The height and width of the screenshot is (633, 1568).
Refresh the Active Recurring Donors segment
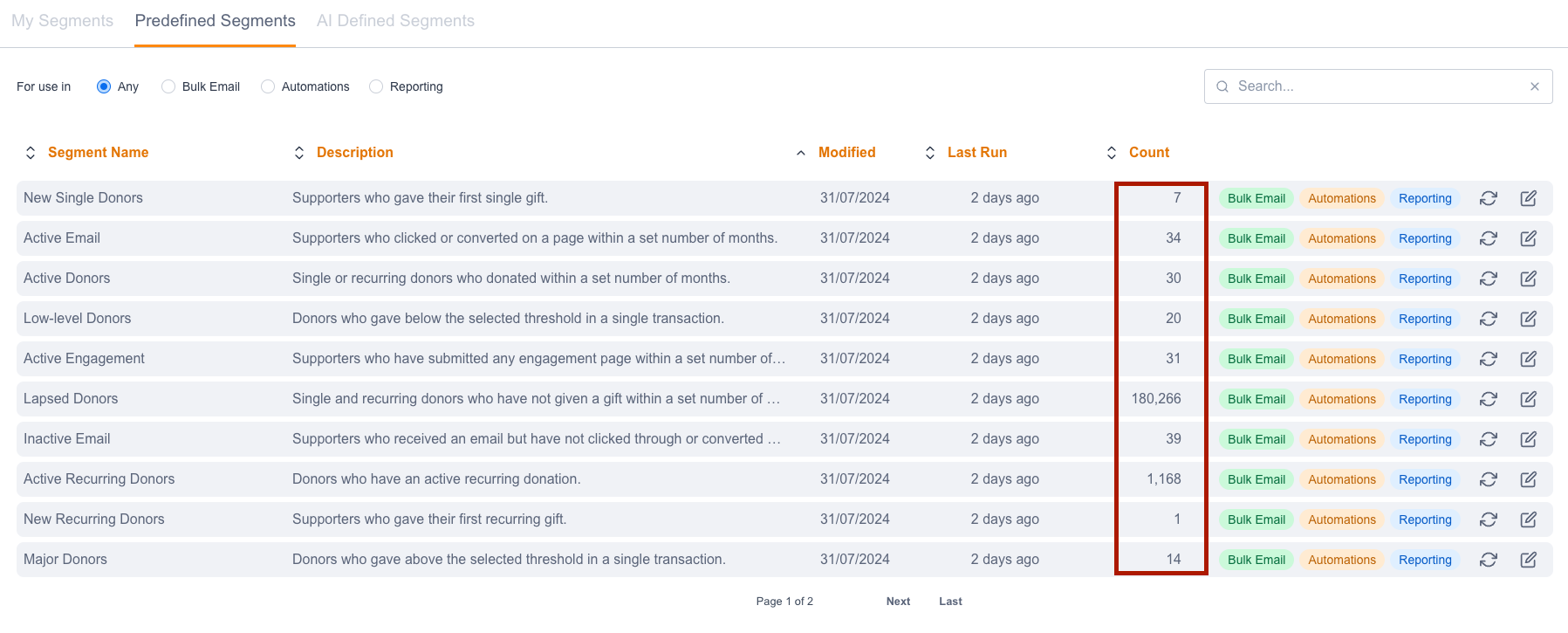point(1488,479)
